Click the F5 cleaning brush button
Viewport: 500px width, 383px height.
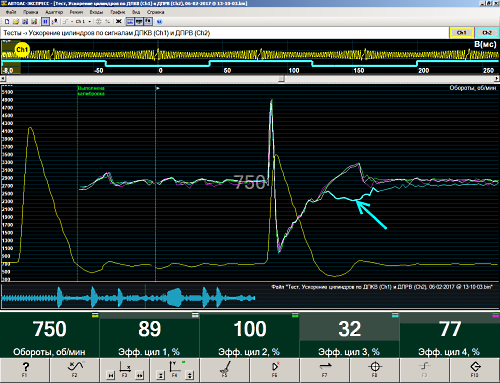(x=225, y=370)
